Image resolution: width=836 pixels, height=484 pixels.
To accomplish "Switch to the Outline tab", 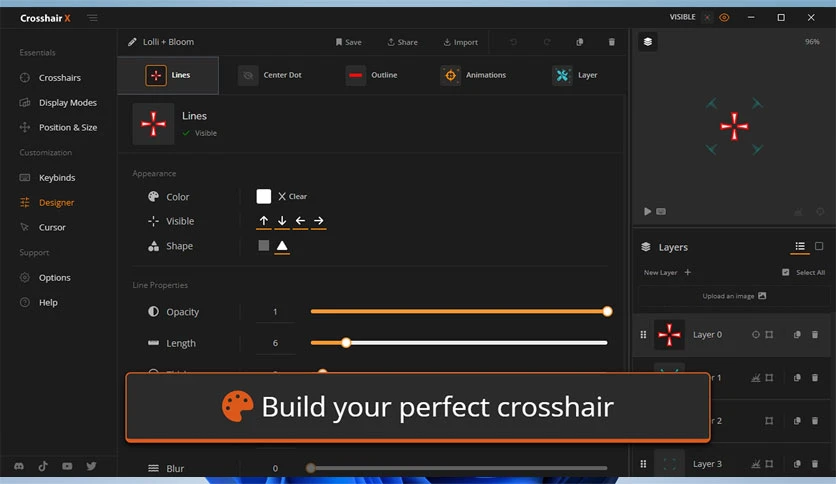I will (372, 75).
